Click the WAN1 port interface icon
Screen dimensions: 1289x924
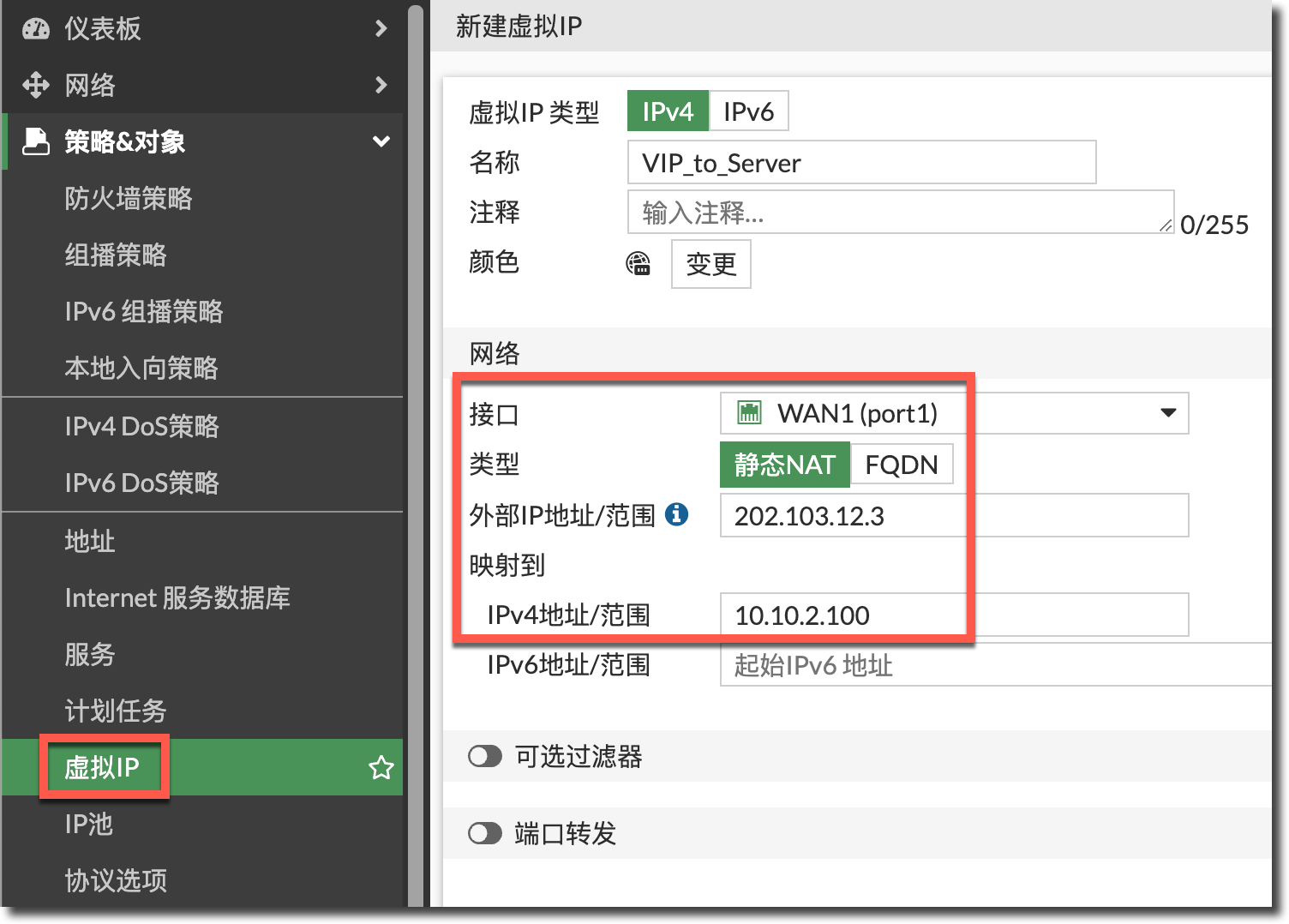coord(749,413)
